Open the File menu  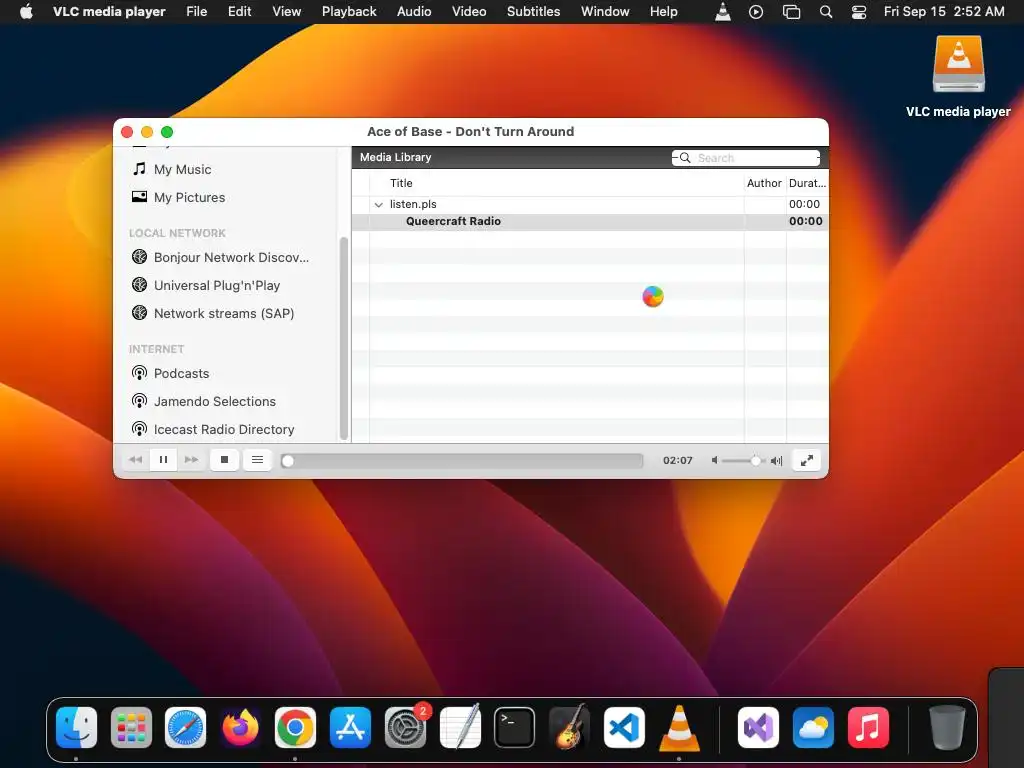point(197,11)
